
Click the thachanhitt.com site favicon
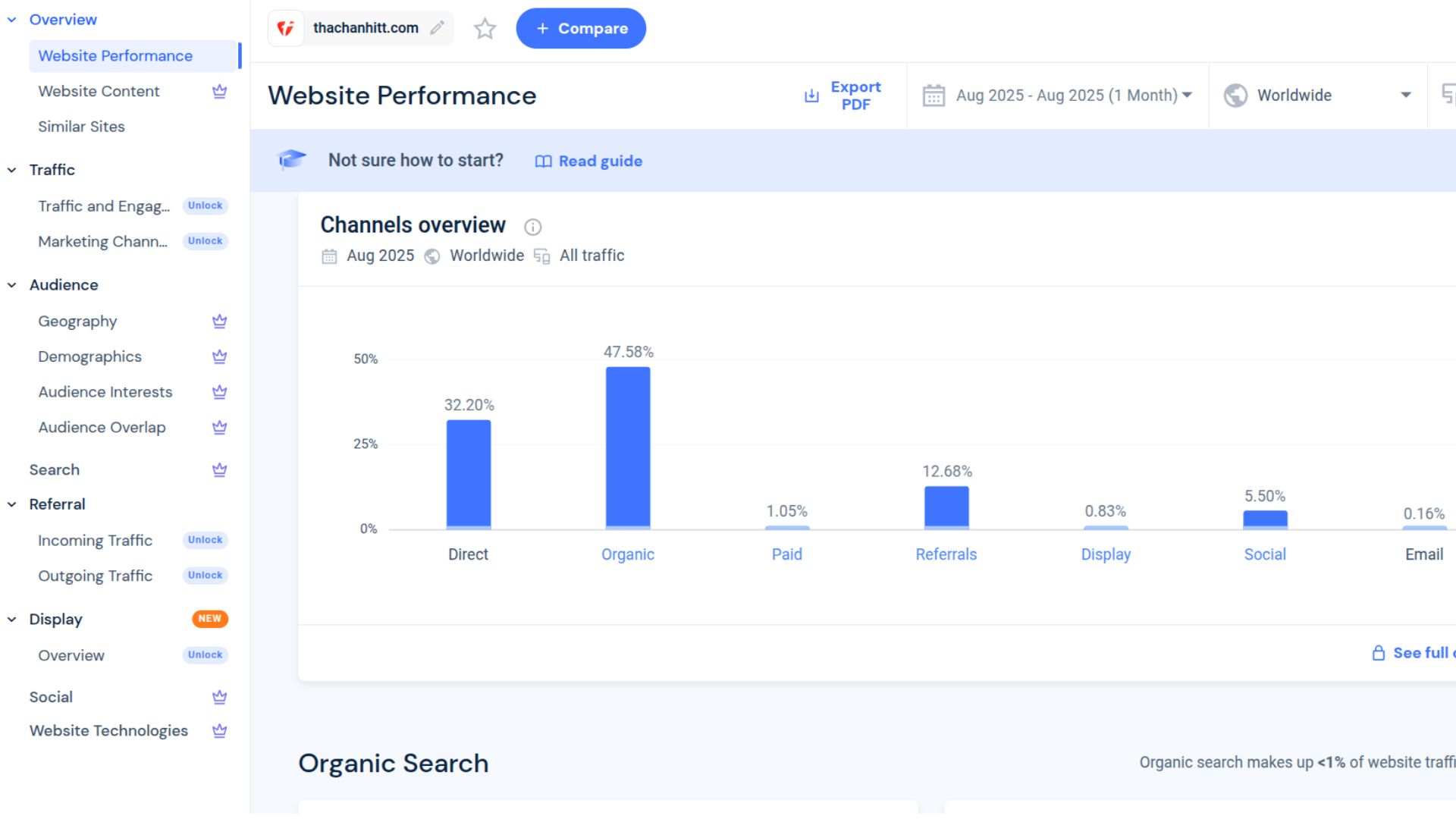[x=286, y=28]
